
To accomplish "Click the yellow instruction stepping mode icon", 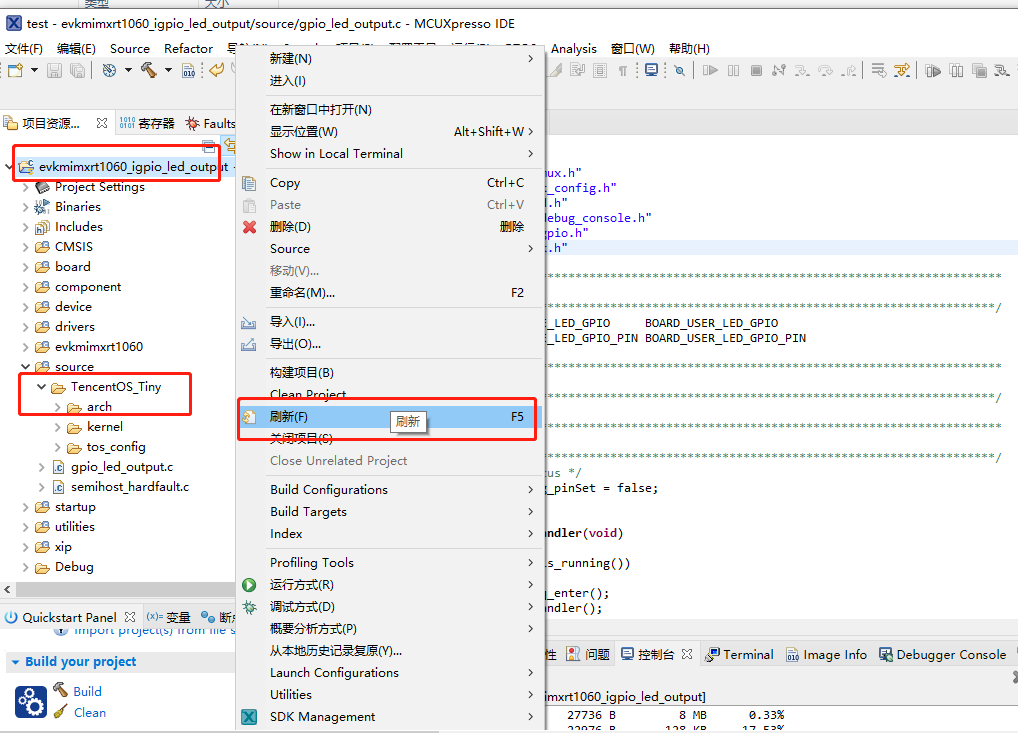I will tap(902, 70).
